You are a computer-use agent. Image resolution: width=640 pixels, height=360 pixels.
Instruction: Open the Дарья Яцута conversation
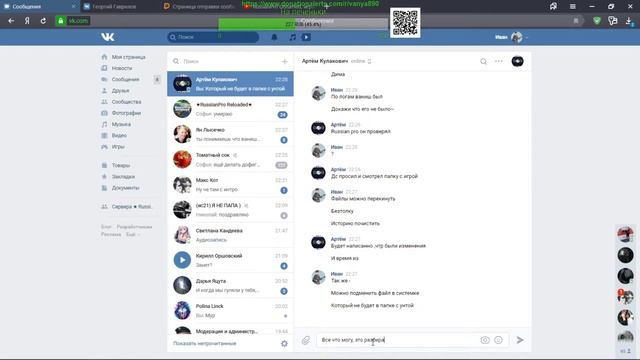[230, 285]
